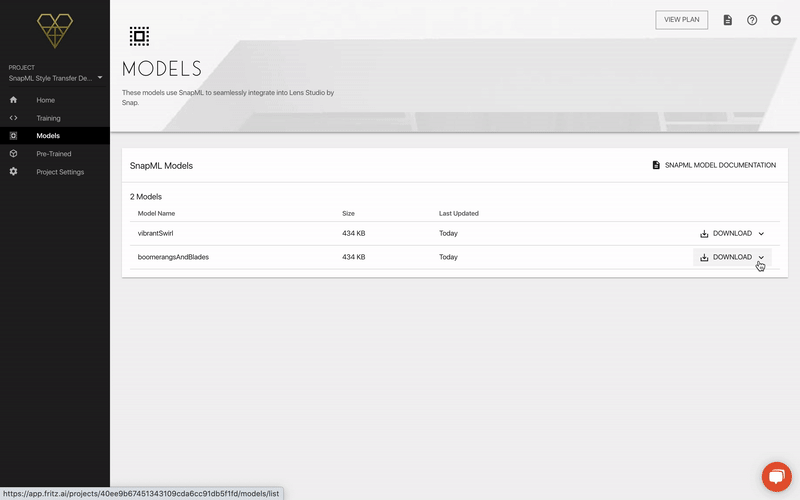Viewport: 800px width, 500px height.
Task: Open the help question mark icon
Action: pos(752,20)
